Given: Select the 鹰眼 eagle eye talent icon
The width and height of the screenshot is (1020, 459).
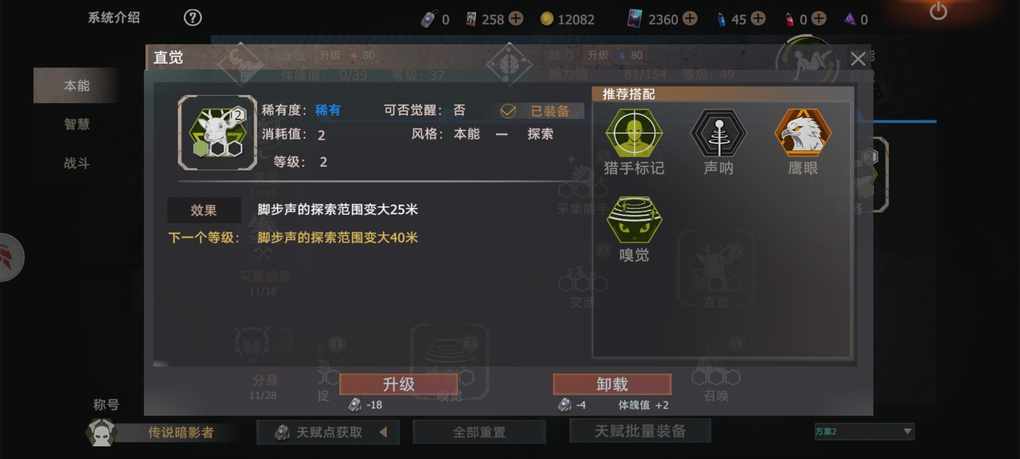Looking at the screenshot, I should pyautogui.click(x=803, y=133).
